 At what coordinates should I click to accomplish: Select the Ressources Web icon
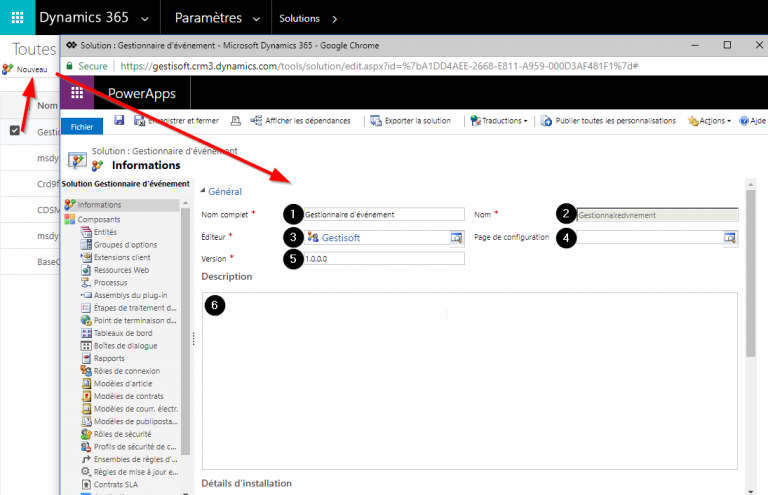86,270
